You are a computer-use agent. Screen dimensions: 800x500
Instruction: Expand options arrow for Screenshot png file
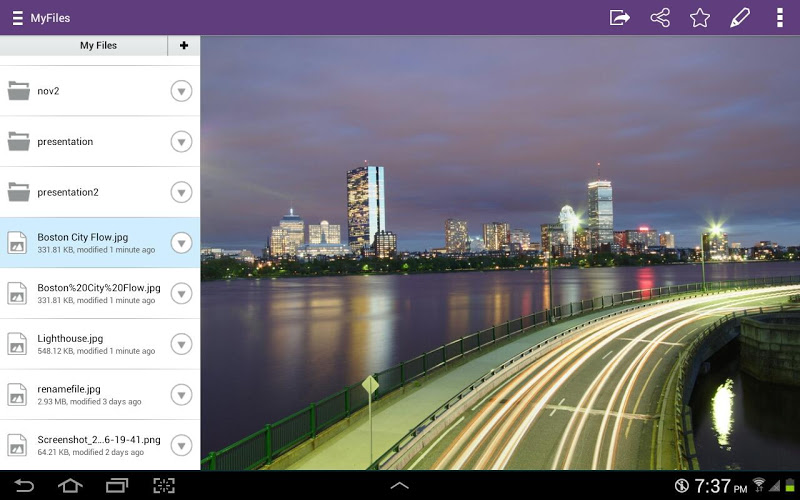[x=181, y=445]
